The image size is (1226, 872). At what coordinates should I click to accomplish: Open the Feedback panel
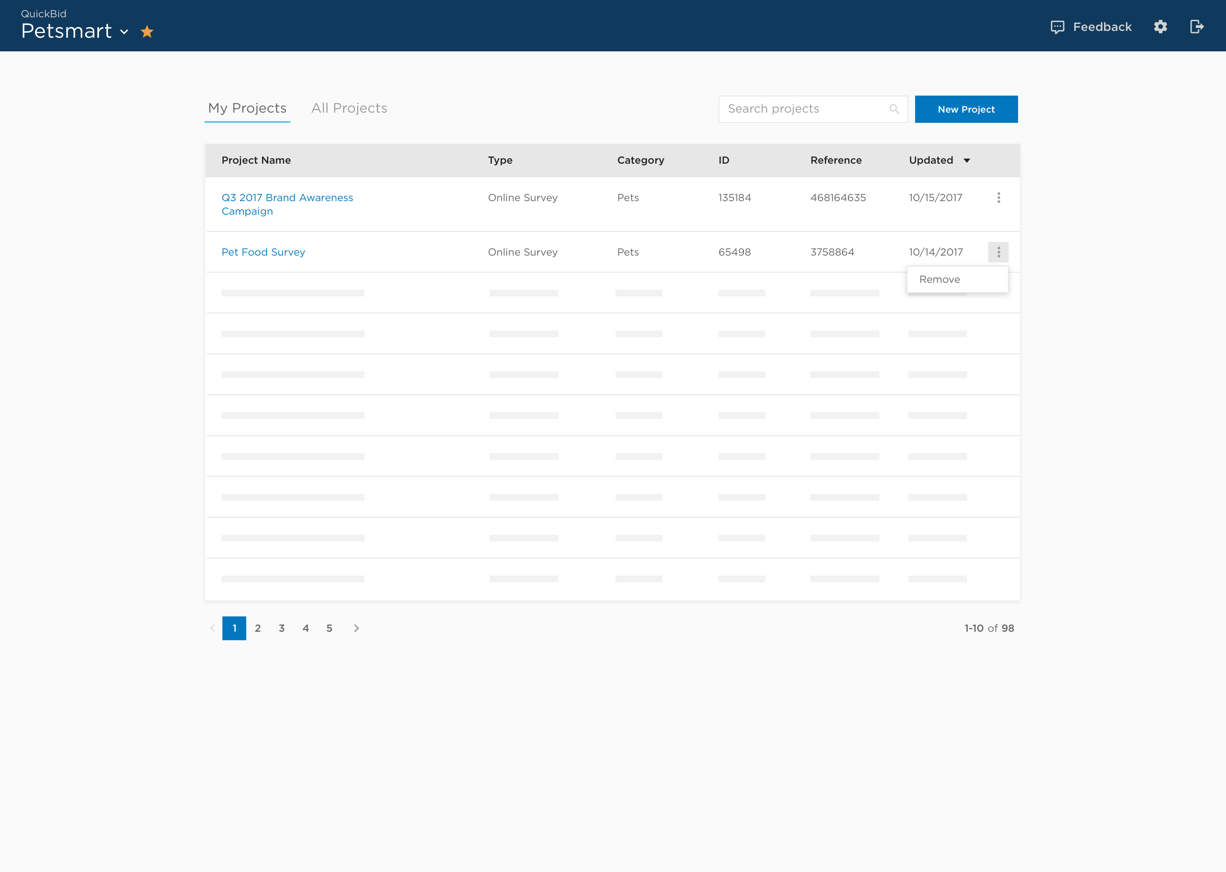pyautogui.click(x=1090, y=27)
